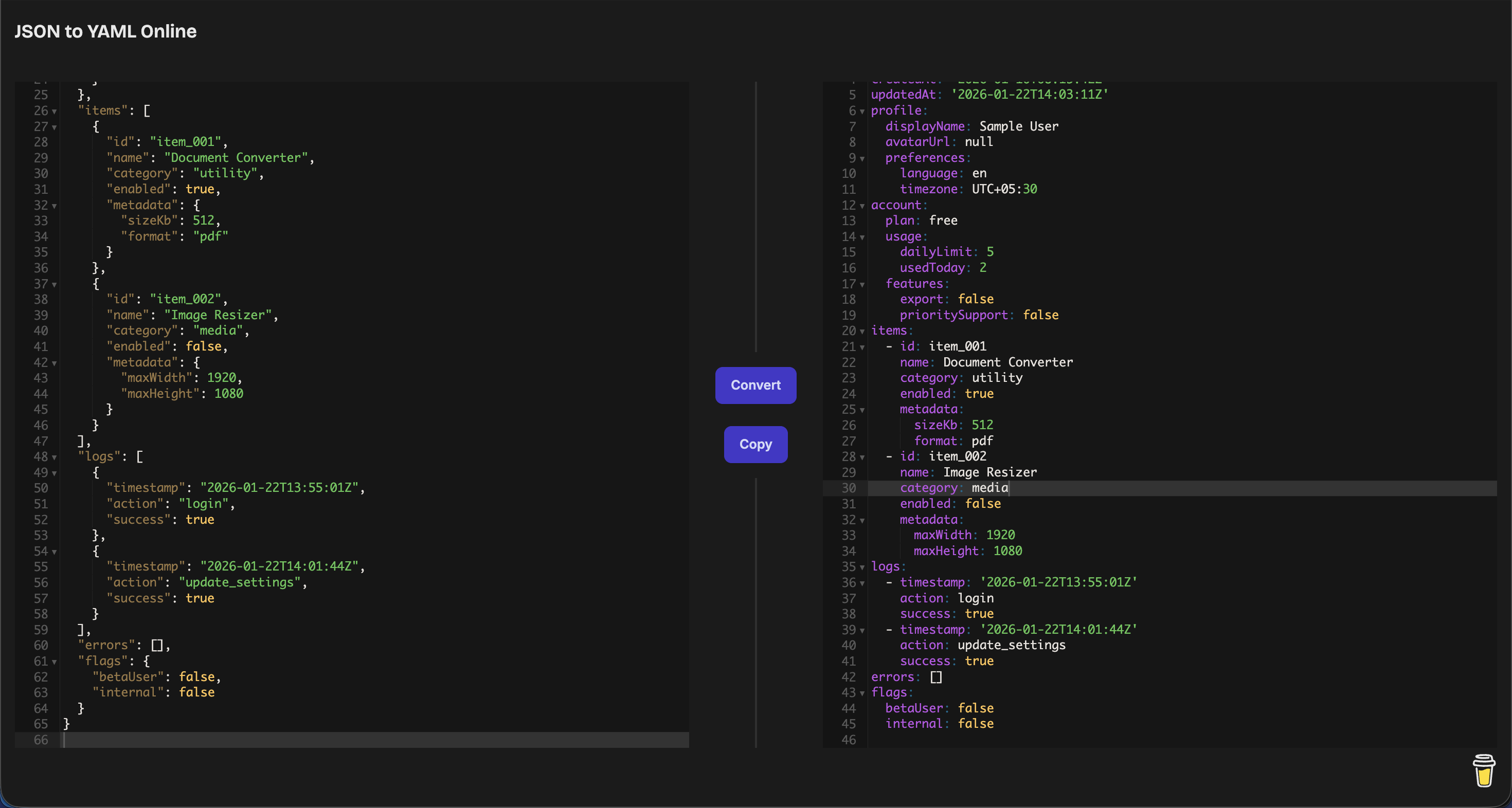Viewport: 1512px width, 808px height.
Task: Fold the features section in YAML output
Action: [862, 285]
